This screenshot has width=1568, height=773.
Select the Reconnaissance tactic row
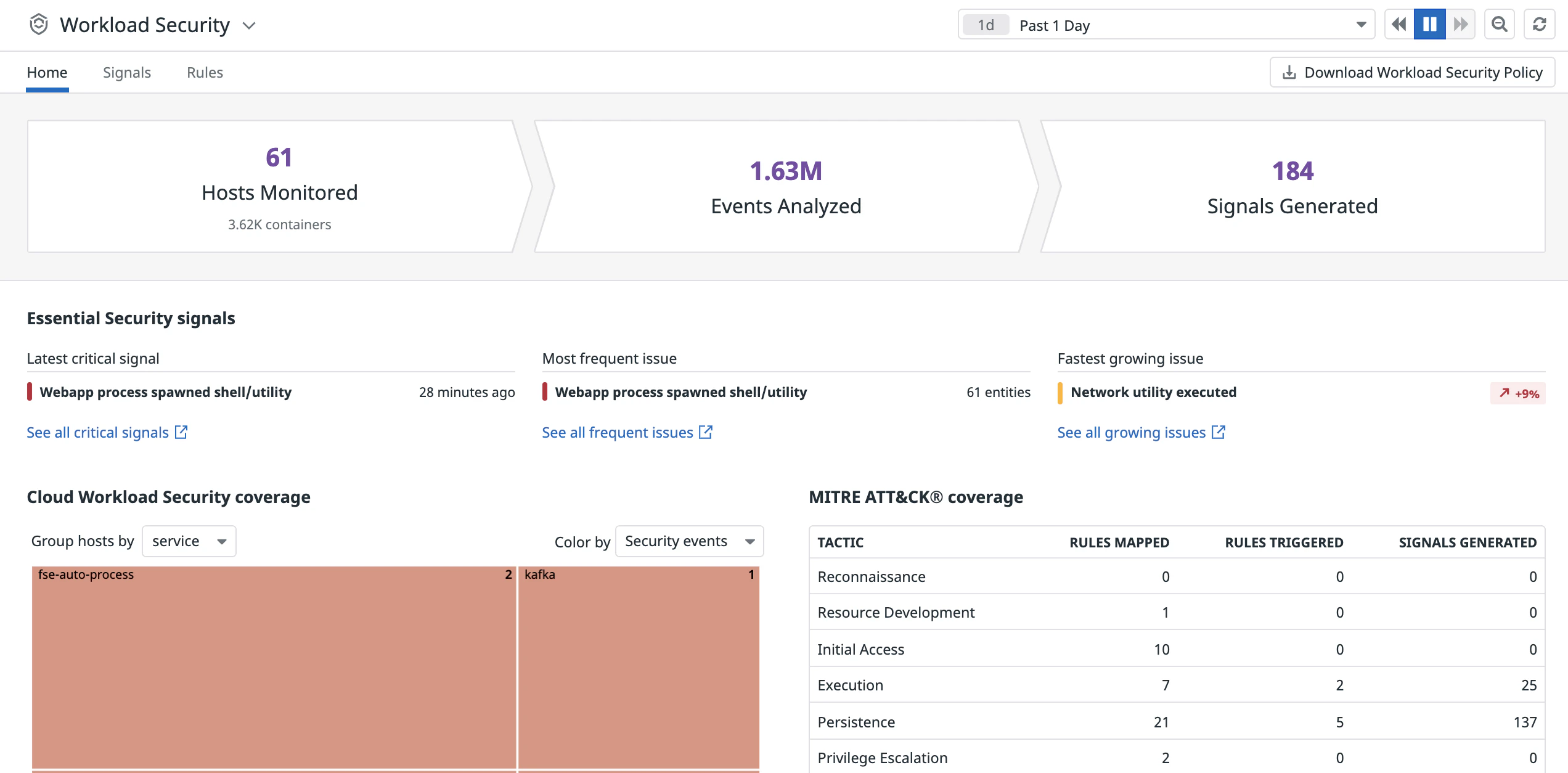(1177, 577)
